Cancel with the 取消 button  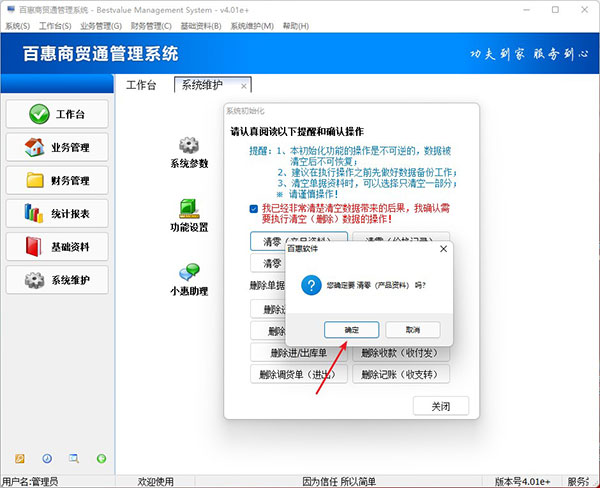click(413, 330)
